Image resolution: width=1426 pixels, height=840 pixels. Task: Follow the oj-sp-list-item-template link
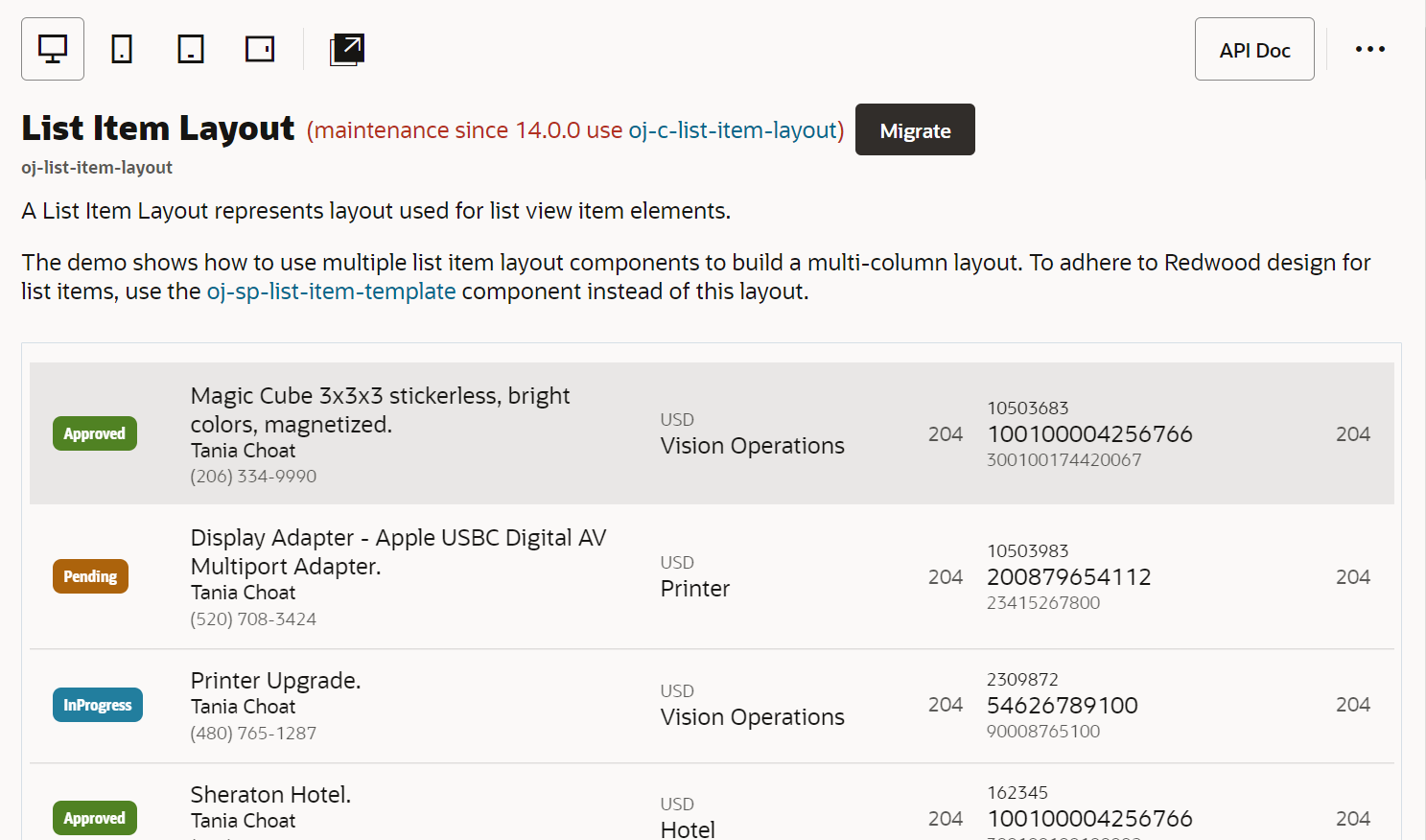(331, 291)
